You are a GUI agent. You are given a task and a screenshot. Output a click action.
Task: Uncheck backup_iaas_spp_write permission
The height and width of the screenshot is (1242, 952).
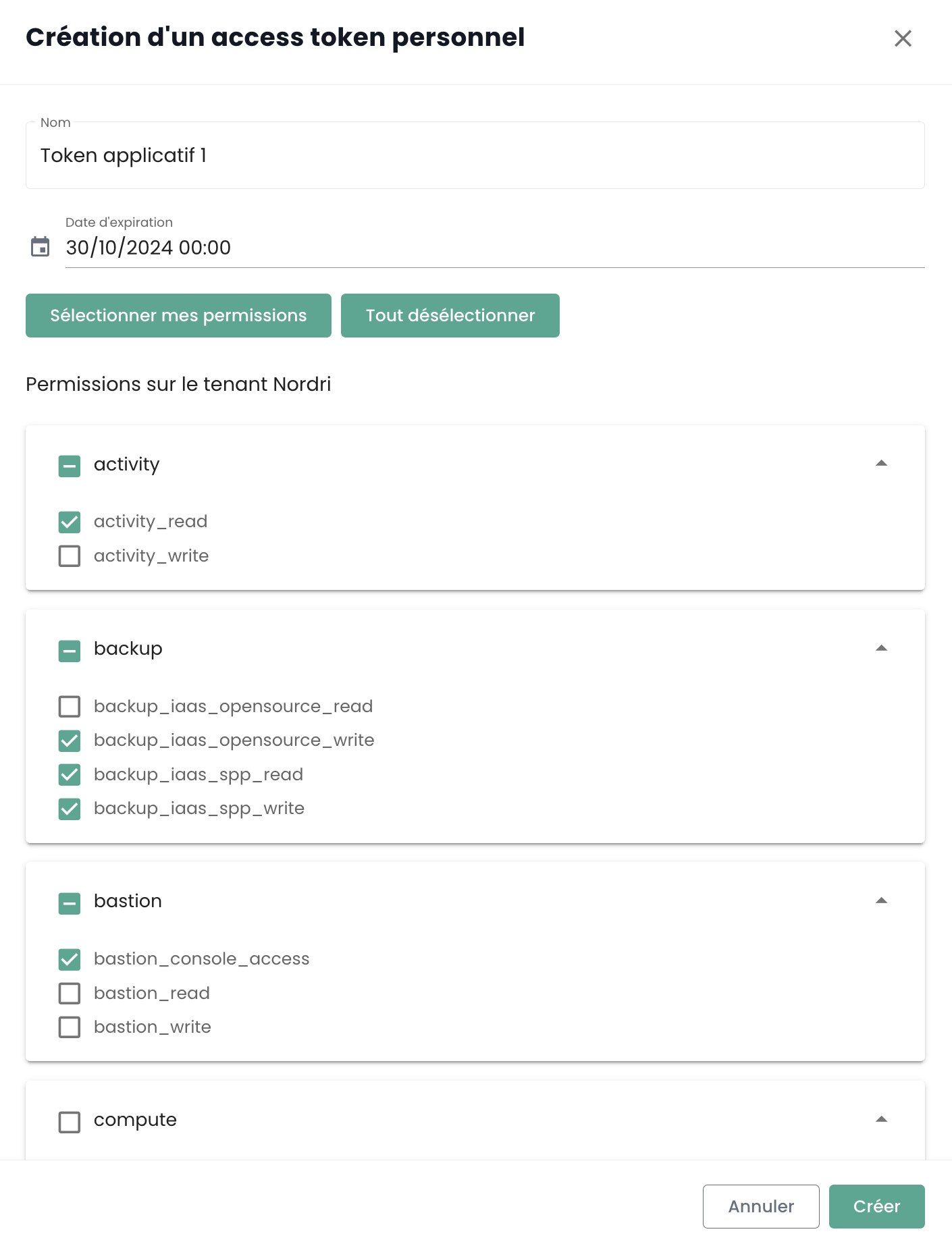pos(70,809)
